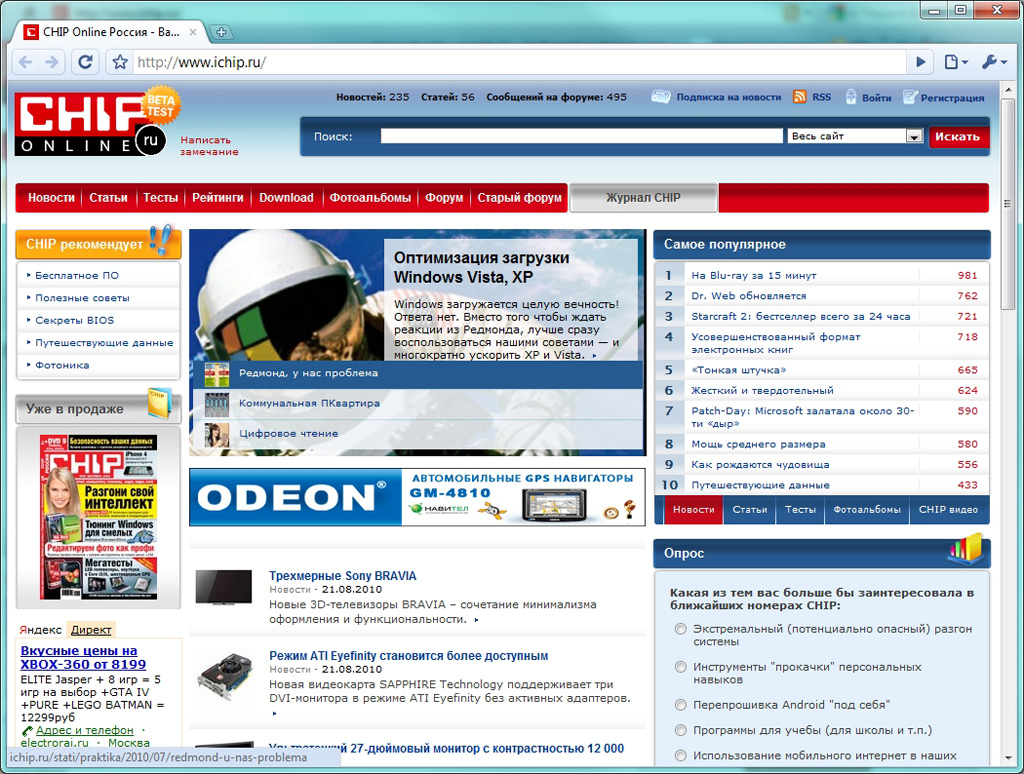Open the Старый форум menu item
Viewport: 1024px width, 774px height.
(x=519, y=198)
